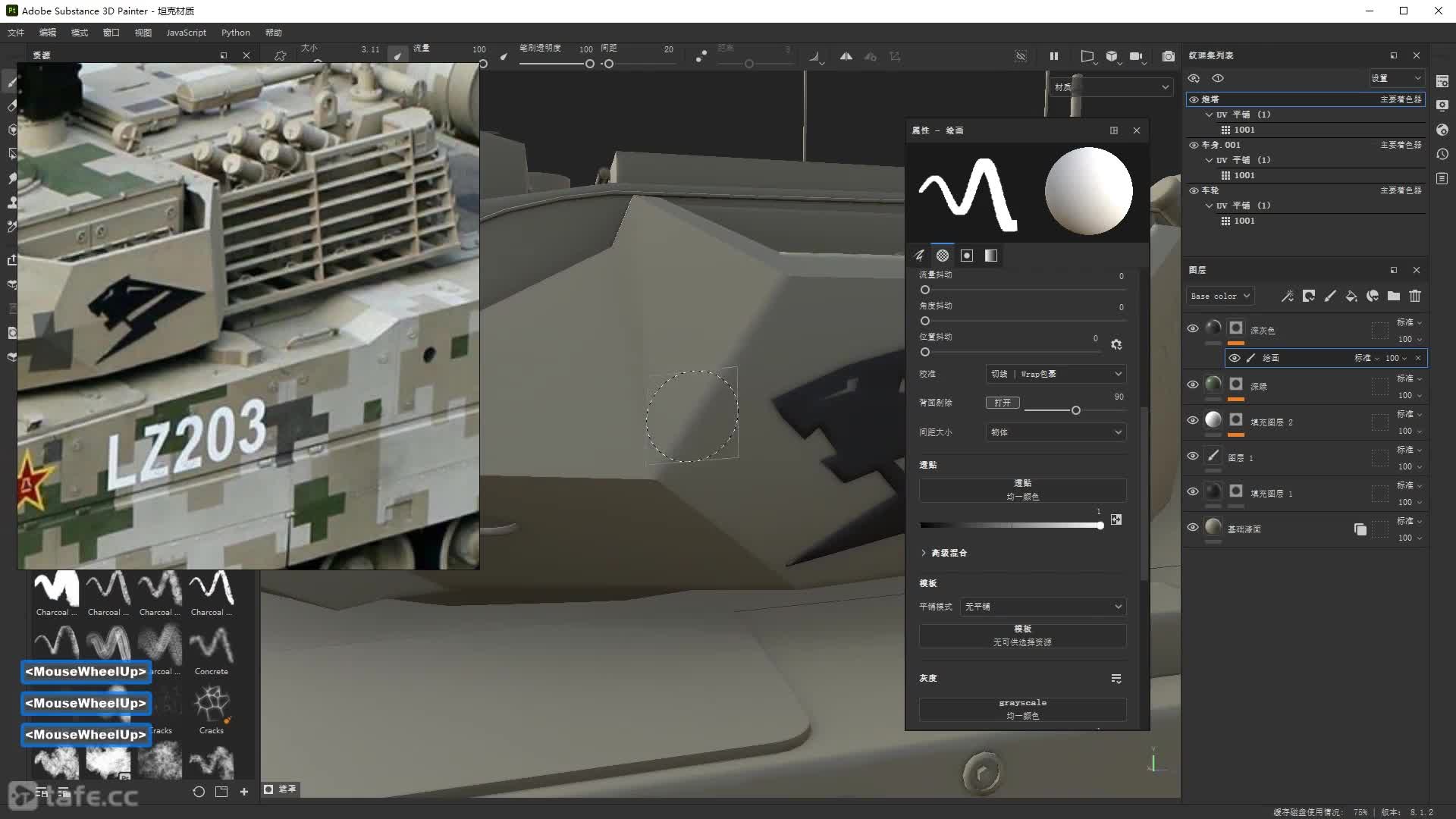
Task: Open the Base color channel dropdown
Action: click(1220, 297)
